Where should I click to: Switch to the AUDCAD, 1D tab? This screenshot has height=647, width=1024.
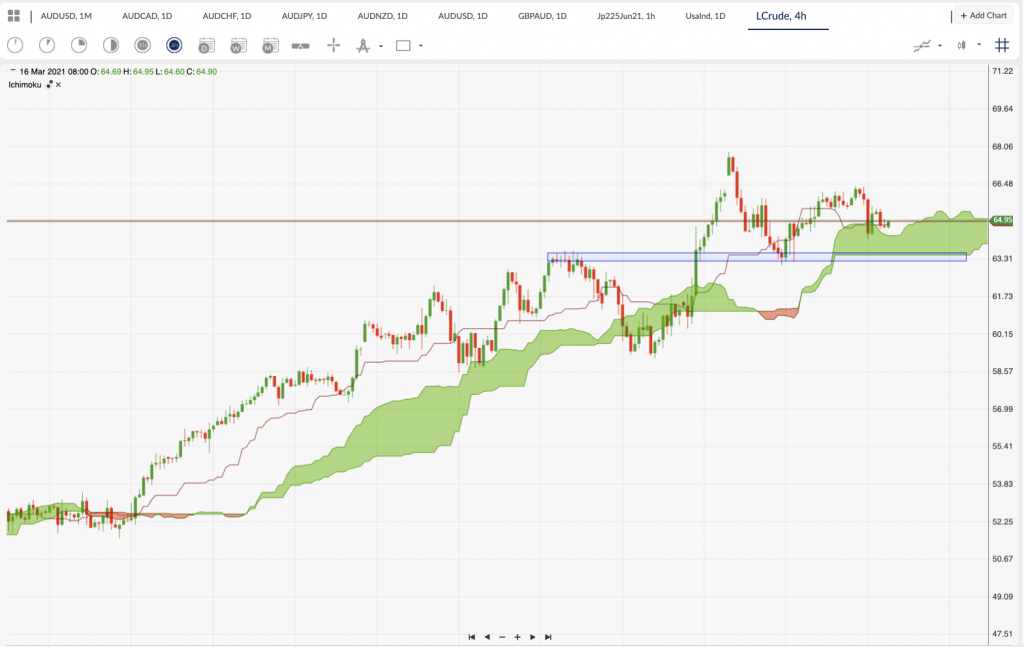(147, 16)
